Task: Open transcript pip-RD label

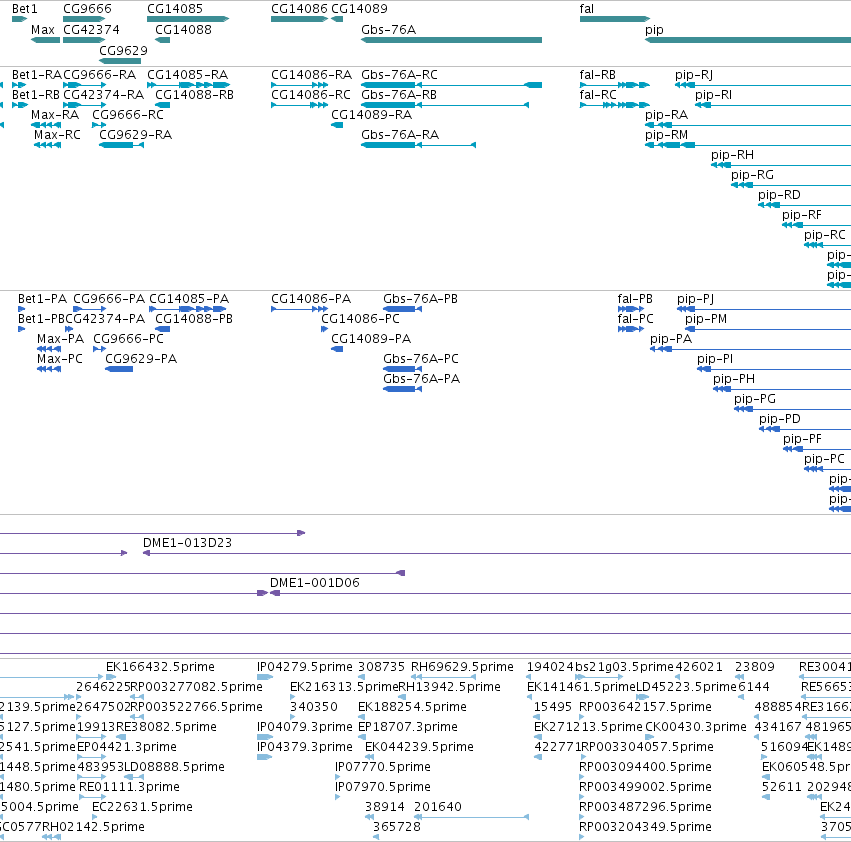Action: click(779, 195)
